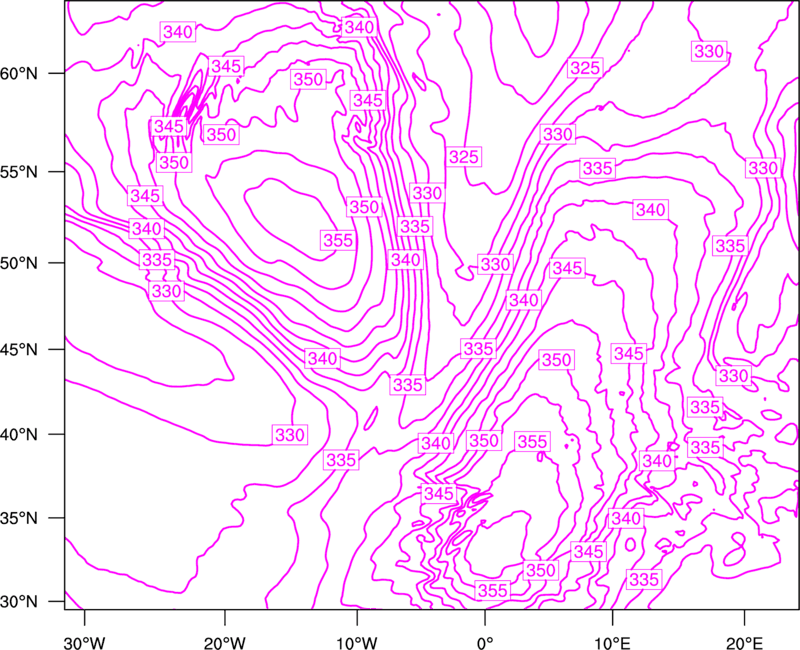The width and height of the screenshot is (800, 650).
Task: Select the 55°N latitude axis label
Action: (19, 172)
